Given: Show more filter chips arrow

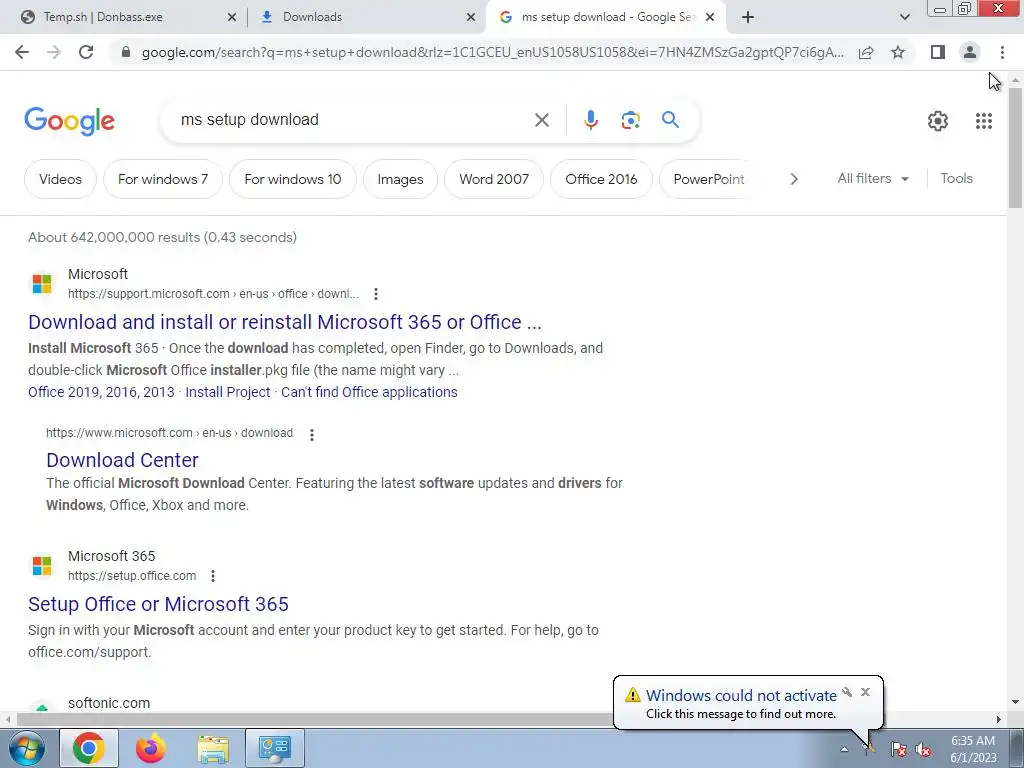Looking at the screenshot, I should tap(793, 179).
